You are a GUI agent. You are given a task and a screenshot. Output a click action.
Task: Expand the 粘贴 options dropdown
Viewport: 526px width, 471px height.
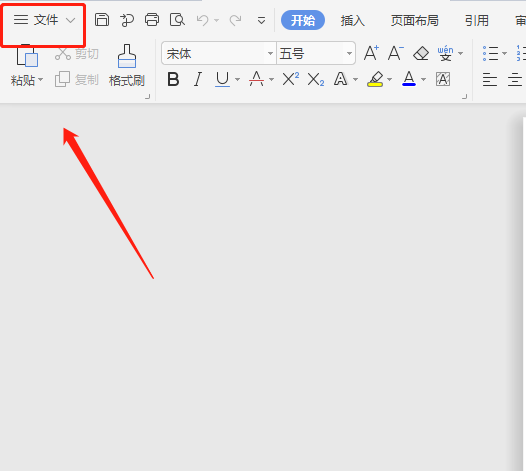pos(41,80)
